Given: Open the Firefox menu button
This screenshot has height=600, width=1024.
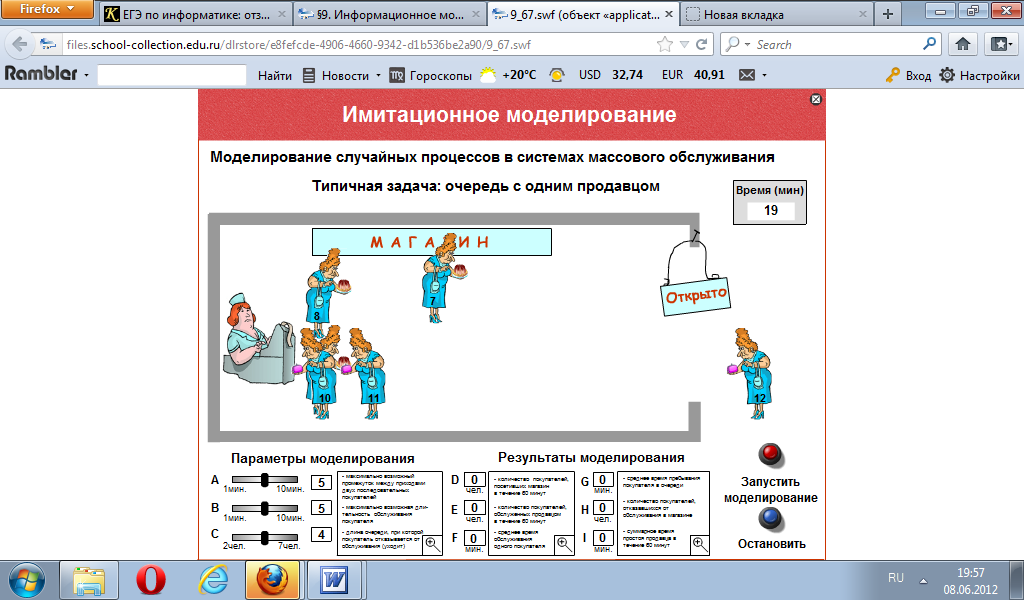Looking at the screenshot, I should point(47,9).
